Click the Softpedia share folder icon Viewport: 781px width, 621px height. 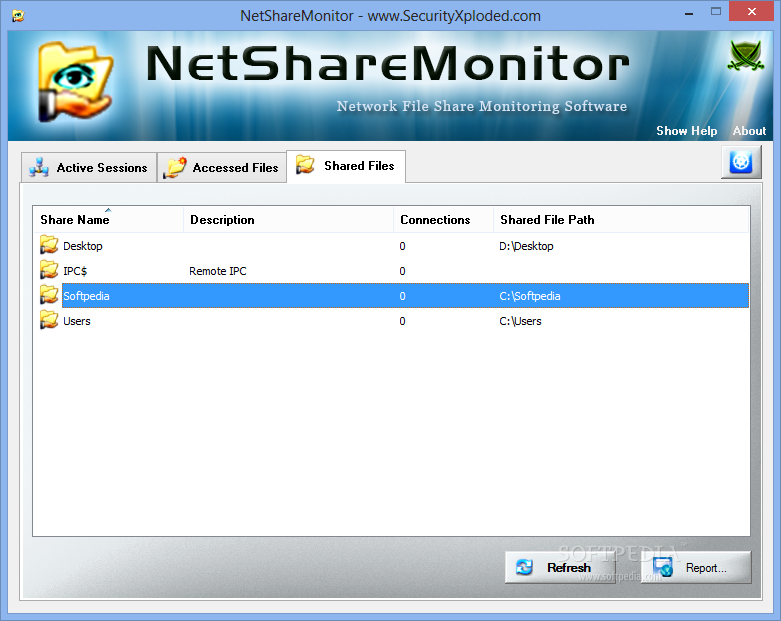tap(49, 295)
